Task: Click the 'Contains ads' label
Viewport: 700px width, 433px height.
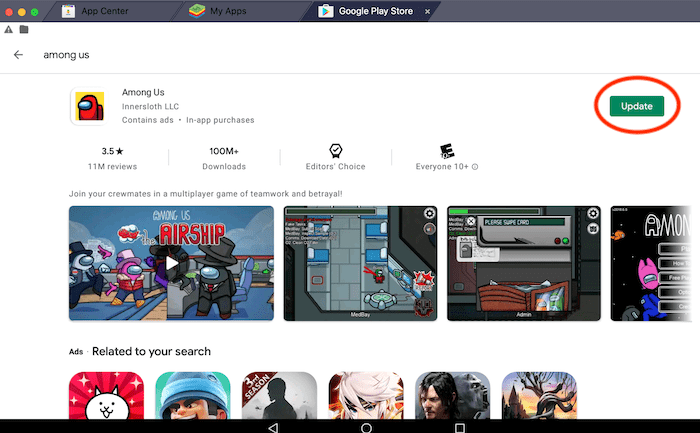Action: [147, 120]
